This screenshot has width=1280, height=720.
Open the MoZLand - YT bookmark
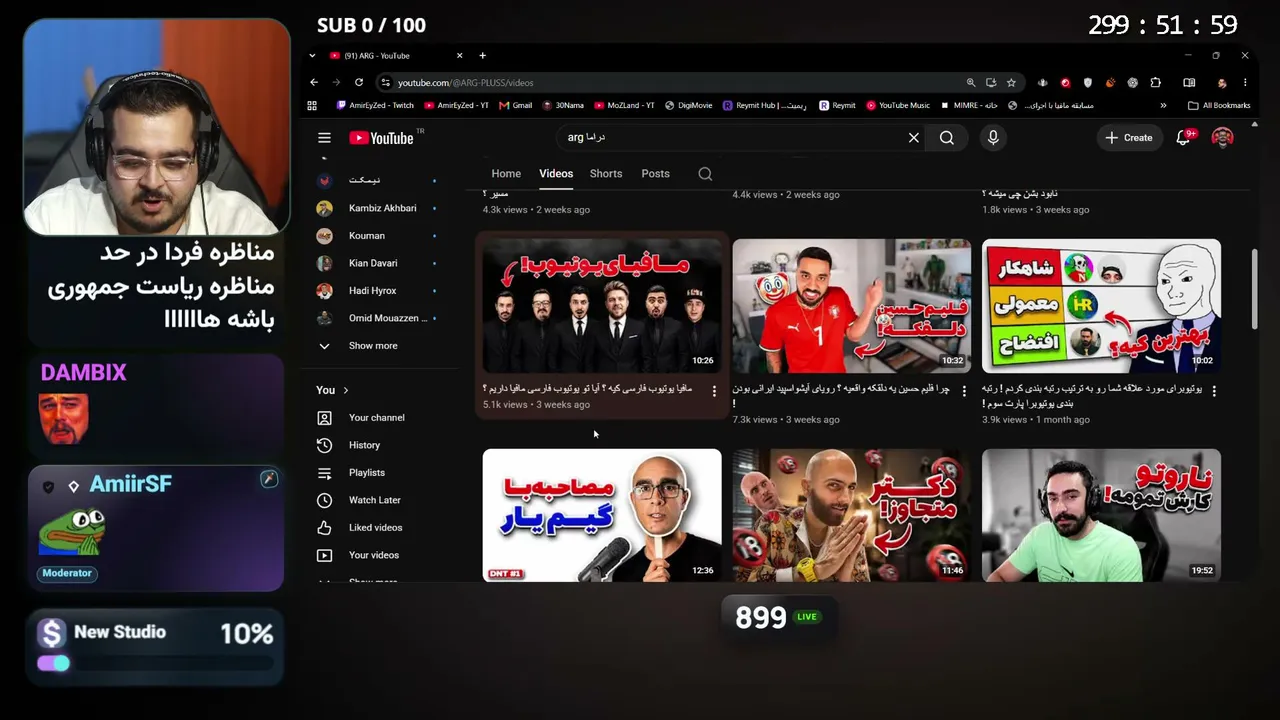624,105
